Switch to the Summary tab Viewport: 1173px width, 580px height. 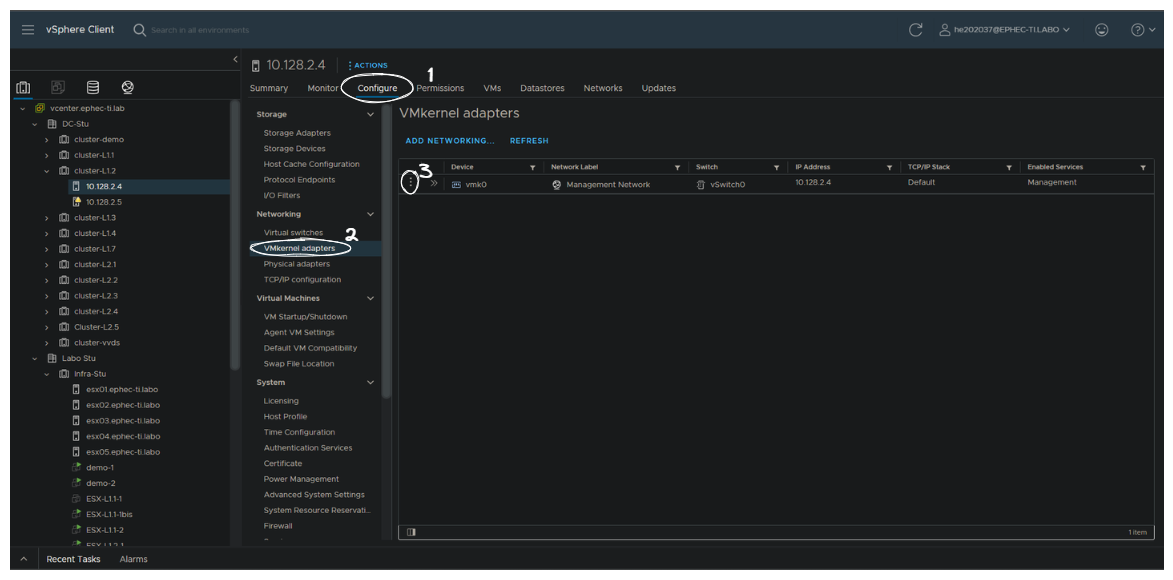coord(269,88)
